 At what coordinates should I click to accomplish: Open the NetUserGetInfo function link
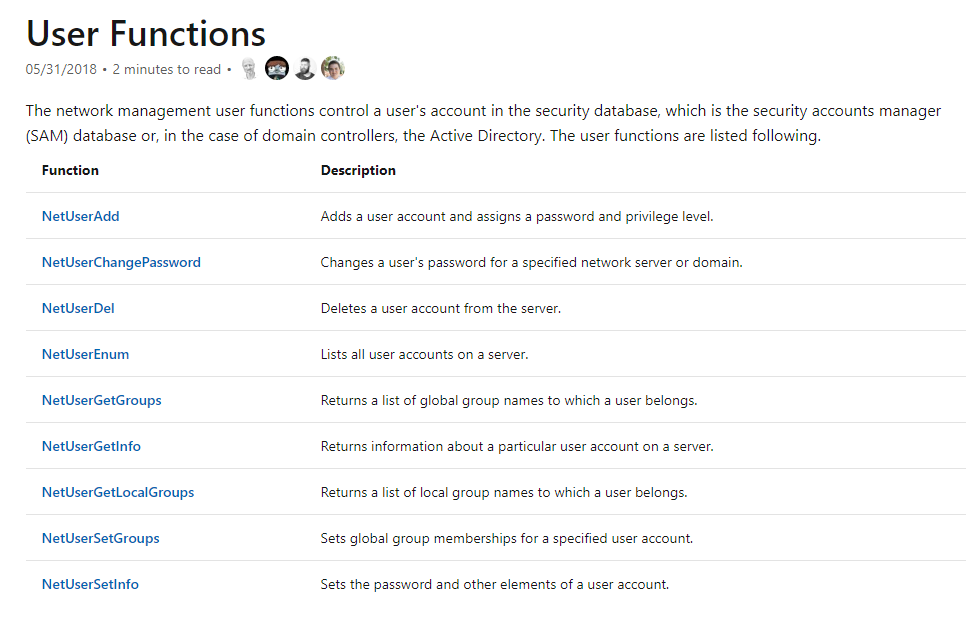[91, 446]
